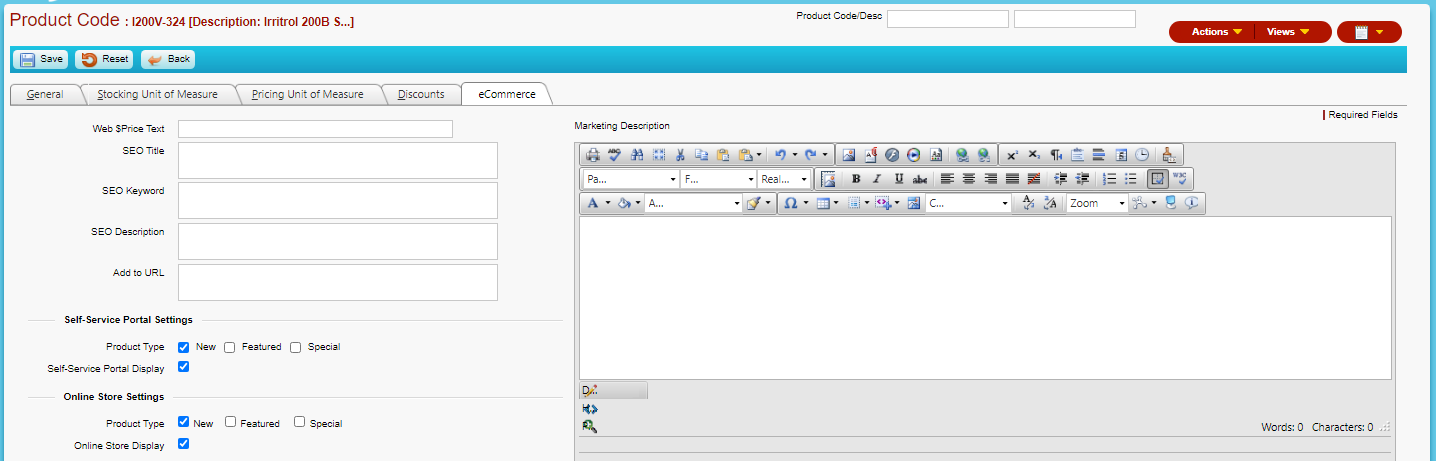The image size is (1436, 461).
Task: Click the Copy icon in editor
Action: (x=701, y=155)
